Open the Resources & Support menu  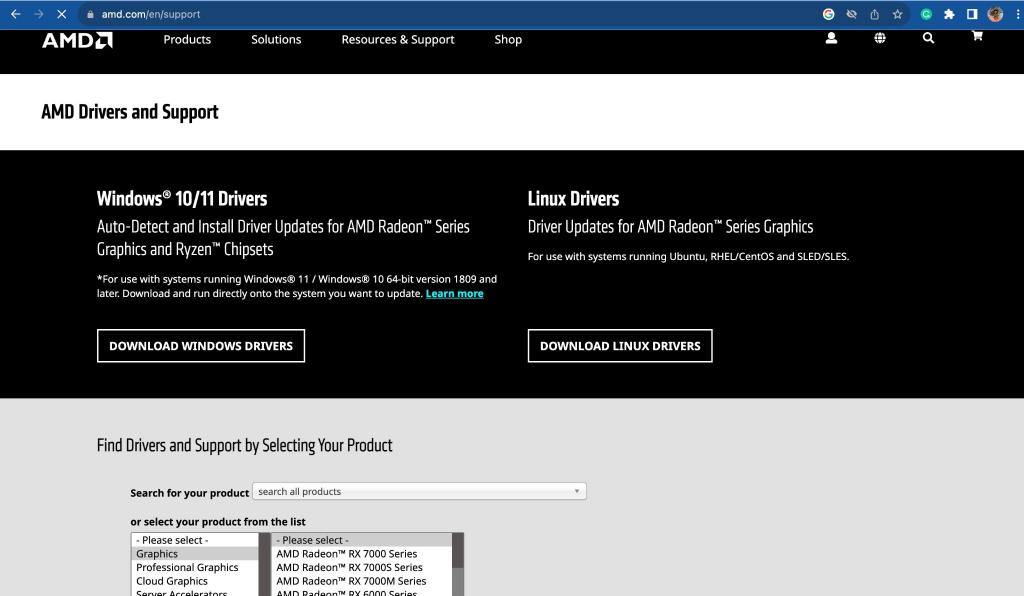tap(397, 39)
